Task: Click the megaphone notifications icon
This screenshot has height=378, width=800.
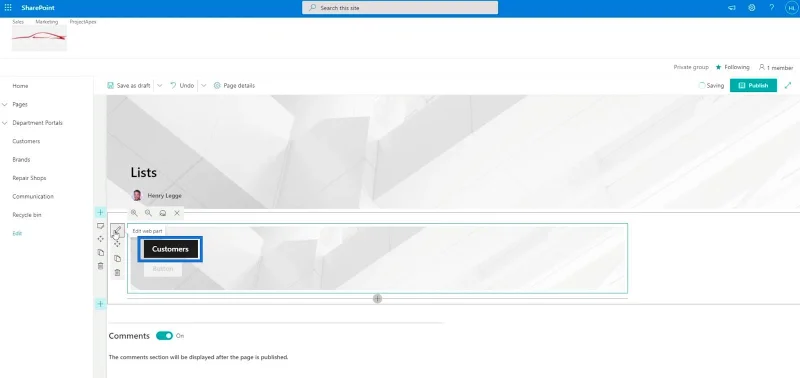Action: 732,8
